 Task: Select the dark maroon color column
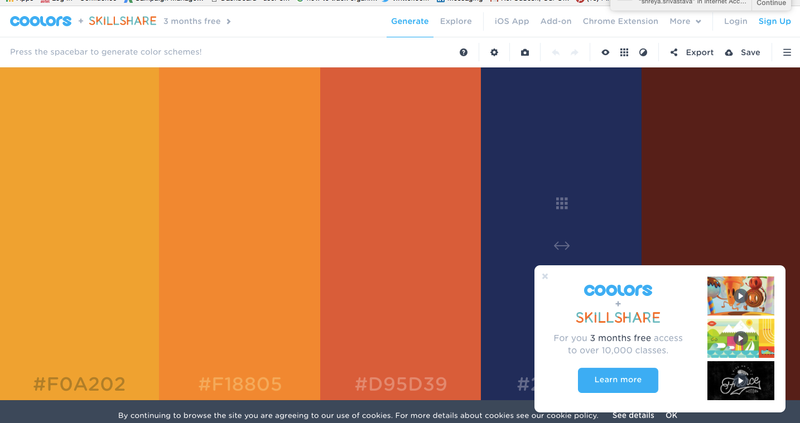[720, 166]
